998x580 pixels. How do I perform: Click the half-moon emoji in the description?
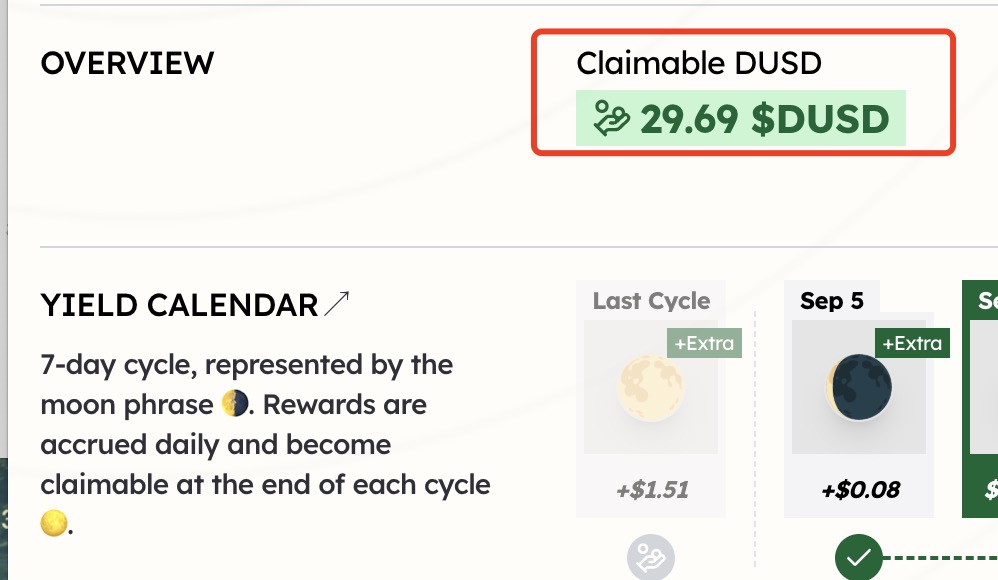pos(234,404)
